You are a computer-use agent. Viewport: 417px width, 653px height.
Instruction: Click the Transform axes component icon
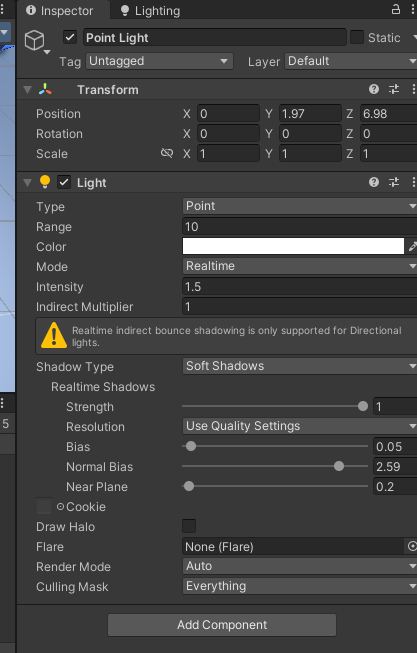(45, 89)
